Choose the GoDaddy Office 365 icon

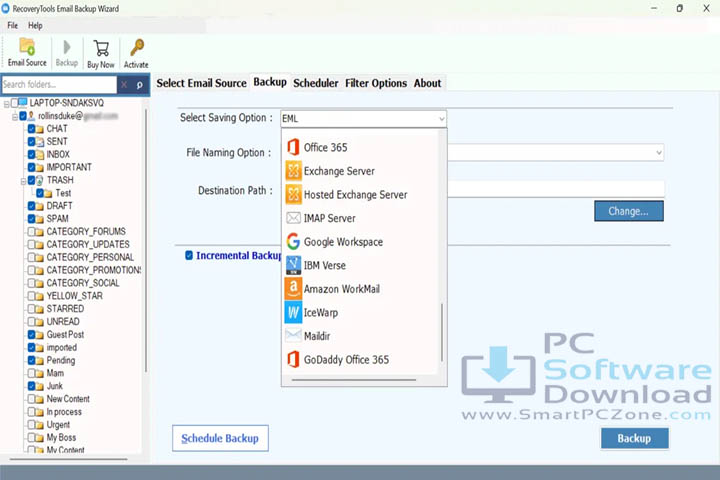tap(293, 359)
